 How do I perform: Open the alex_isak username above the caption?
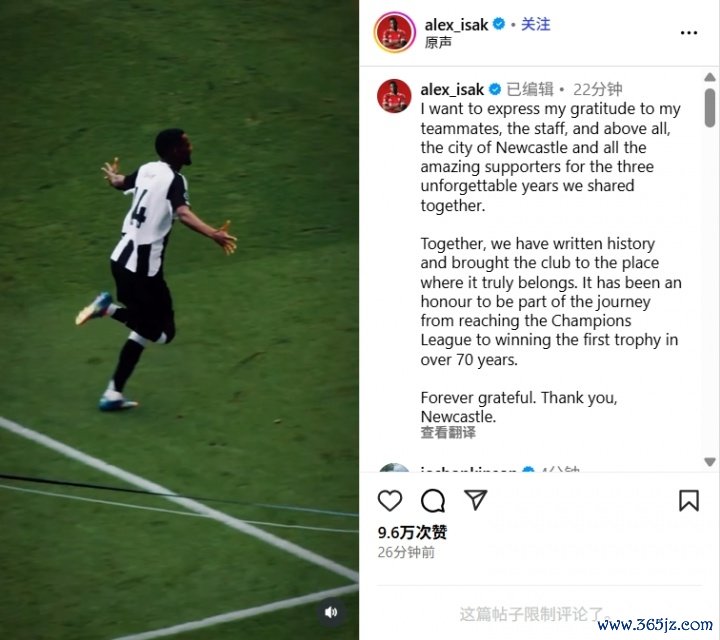point(452,89)
